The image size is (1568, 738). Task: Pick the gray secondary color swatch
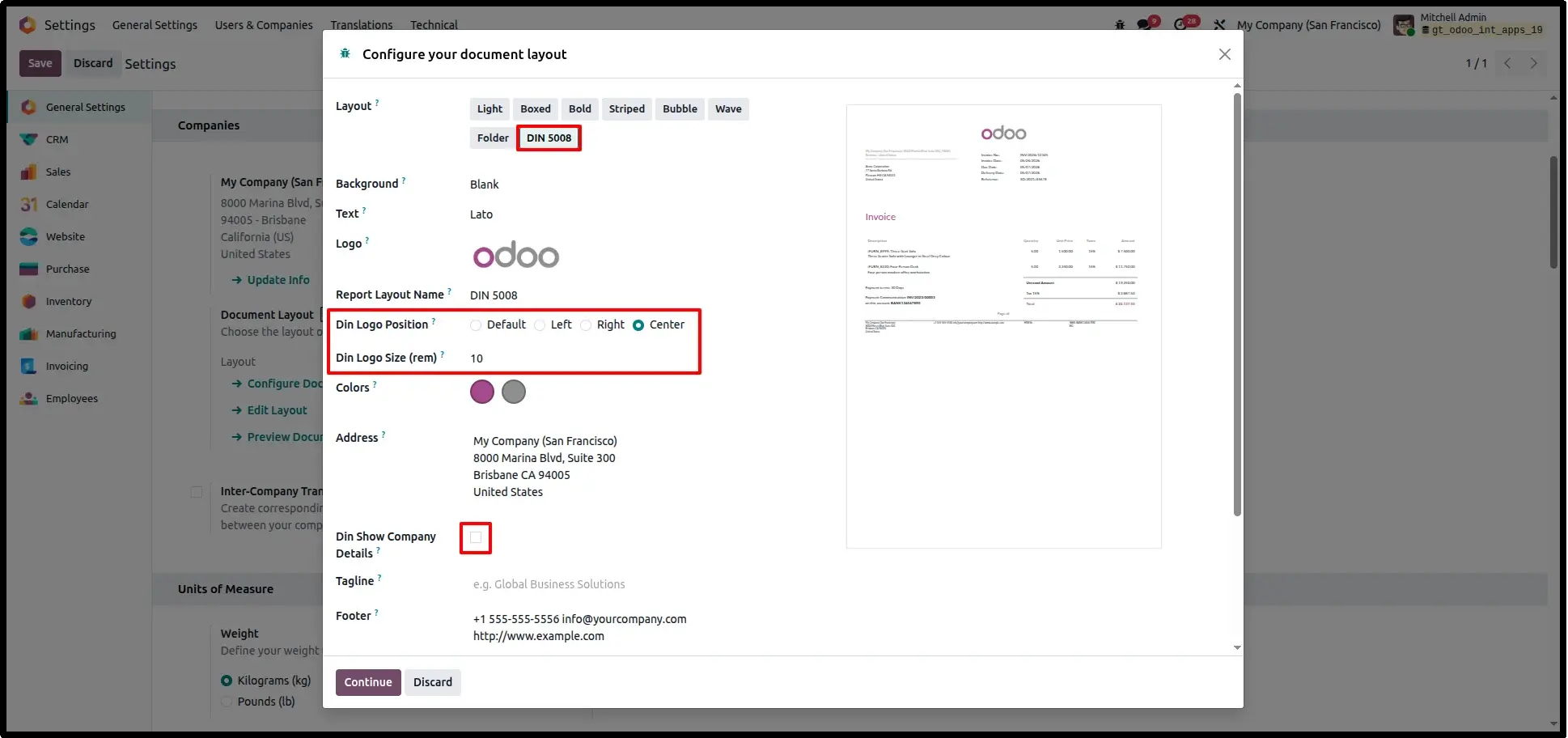pyautogui.click(x=514, y=392)
